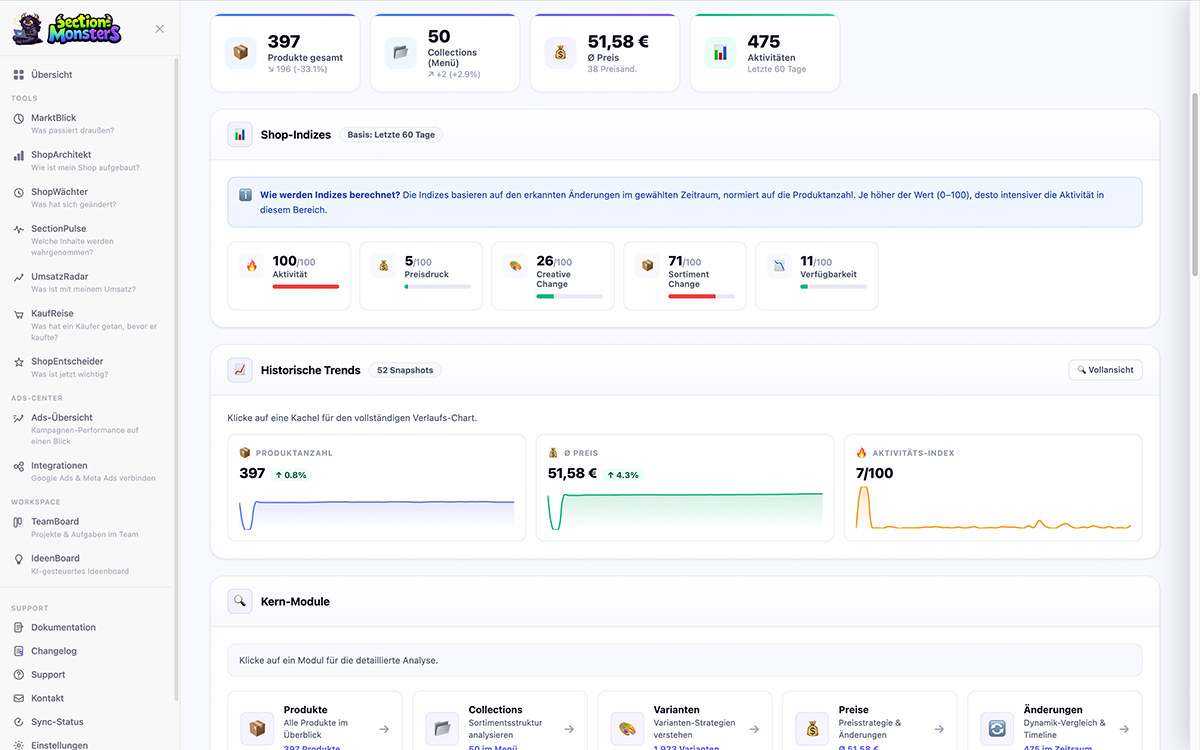1200x750 pixels.
Task: Click the KaufReise cart icon
Action: pyautogui.click(x=19, y=314)
